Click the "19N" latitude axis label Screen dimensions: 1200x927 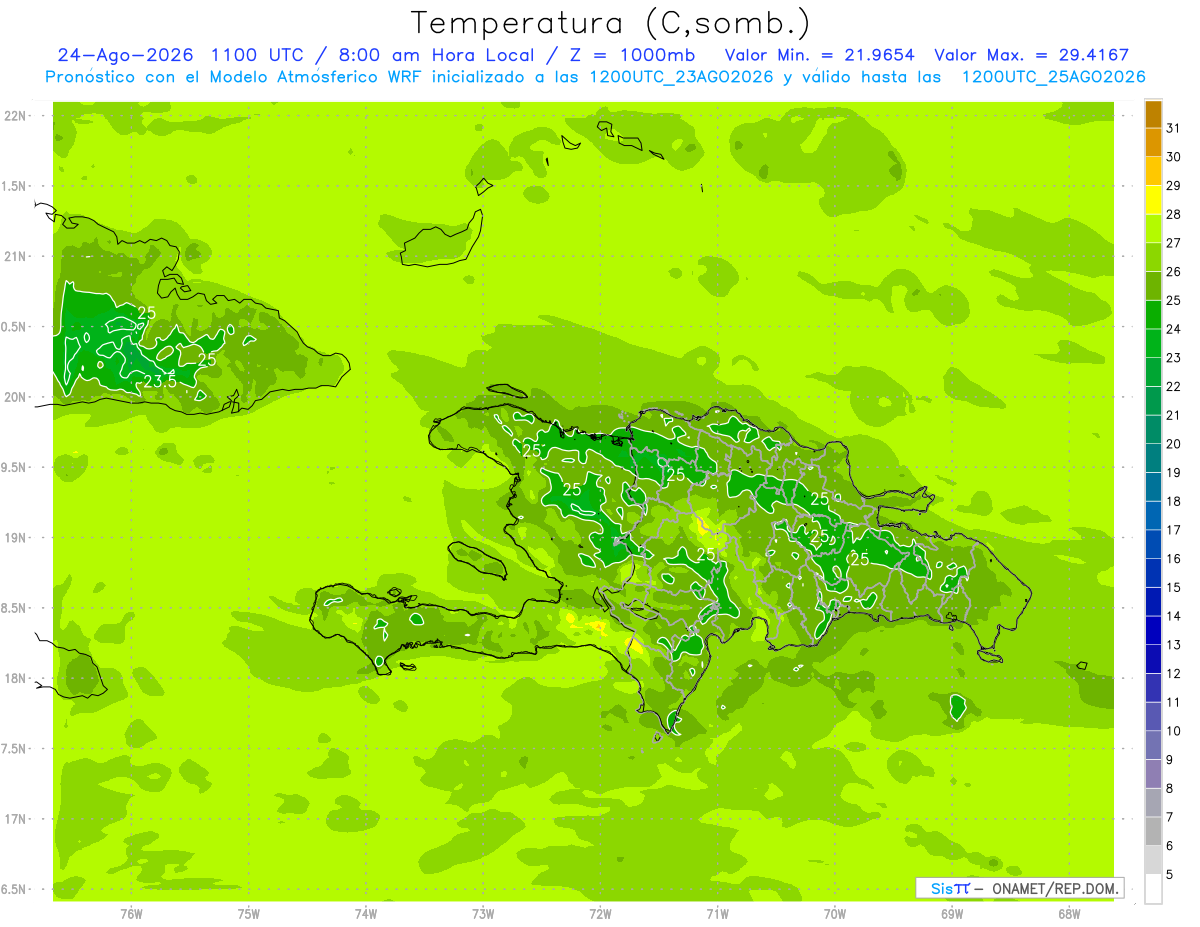[17, 538]
